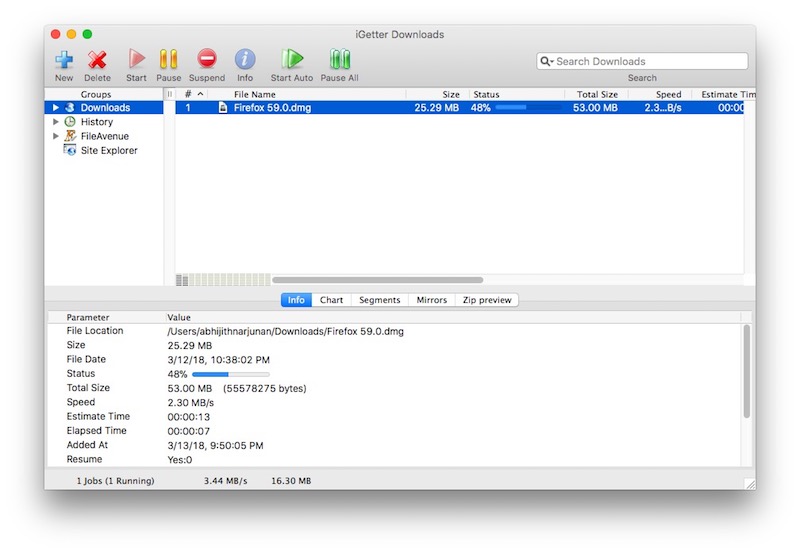Click the Firefox 59.0.dmg file icon

223,108
